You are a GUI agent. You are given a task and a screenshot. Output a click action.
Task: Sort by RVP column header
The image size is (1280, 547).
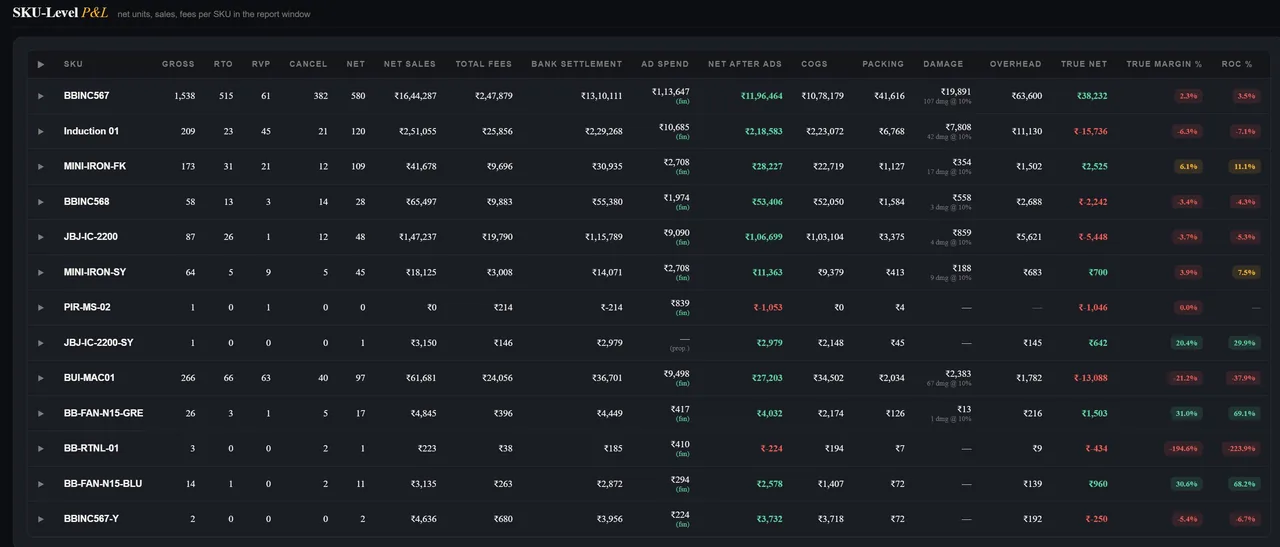[261, 64]
